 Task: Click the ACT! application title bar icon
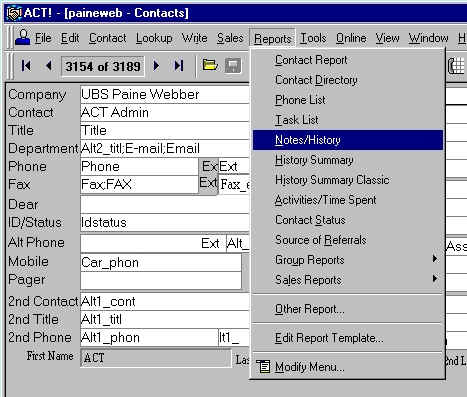pos(13,13)
